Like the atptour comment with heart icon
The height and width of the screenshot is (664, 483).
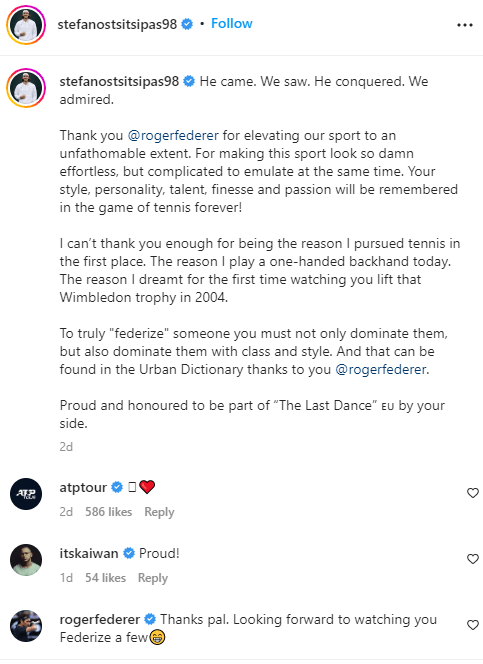pos(472,493)
